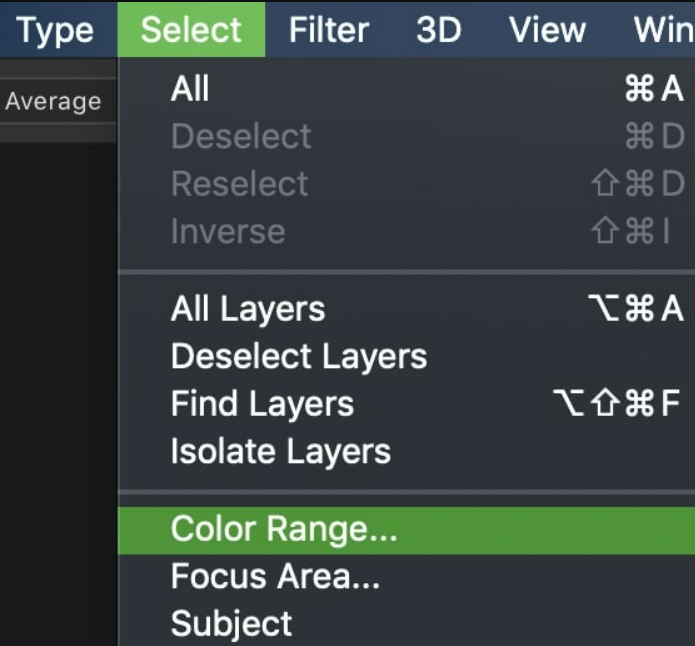
Task: Open the Average sample size dropdown
Action: coord(54,101)
